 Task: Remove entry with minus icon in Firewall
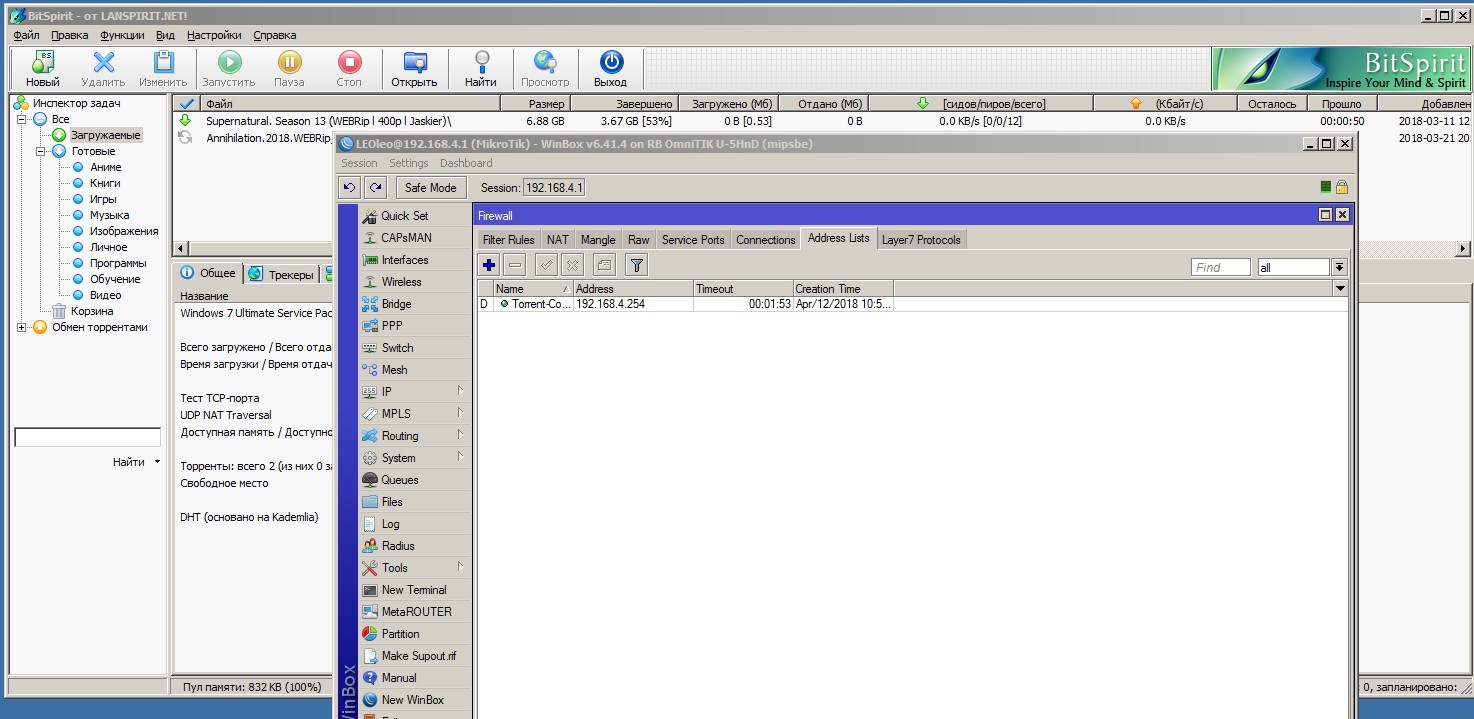pos(514,265)
